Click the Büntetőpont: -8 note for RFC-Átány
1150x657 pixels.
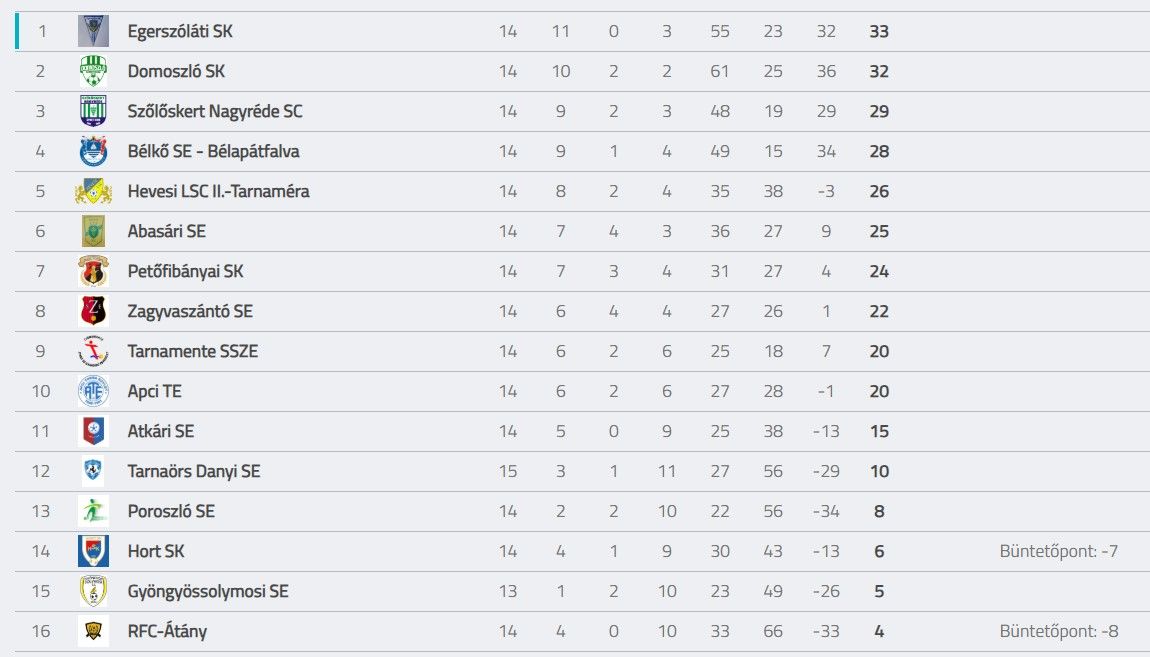(x=1058, y=631)
